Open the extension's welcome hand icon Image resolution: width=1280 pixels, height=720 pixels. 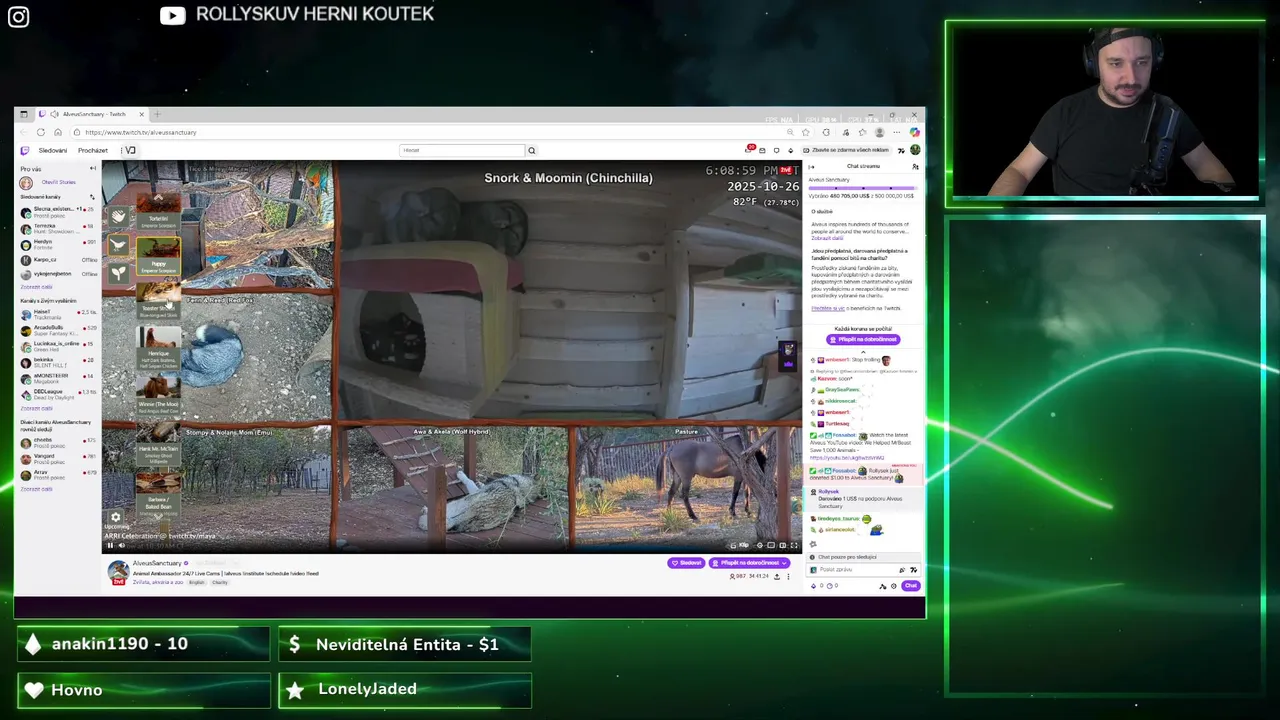(x=119, y=217)
